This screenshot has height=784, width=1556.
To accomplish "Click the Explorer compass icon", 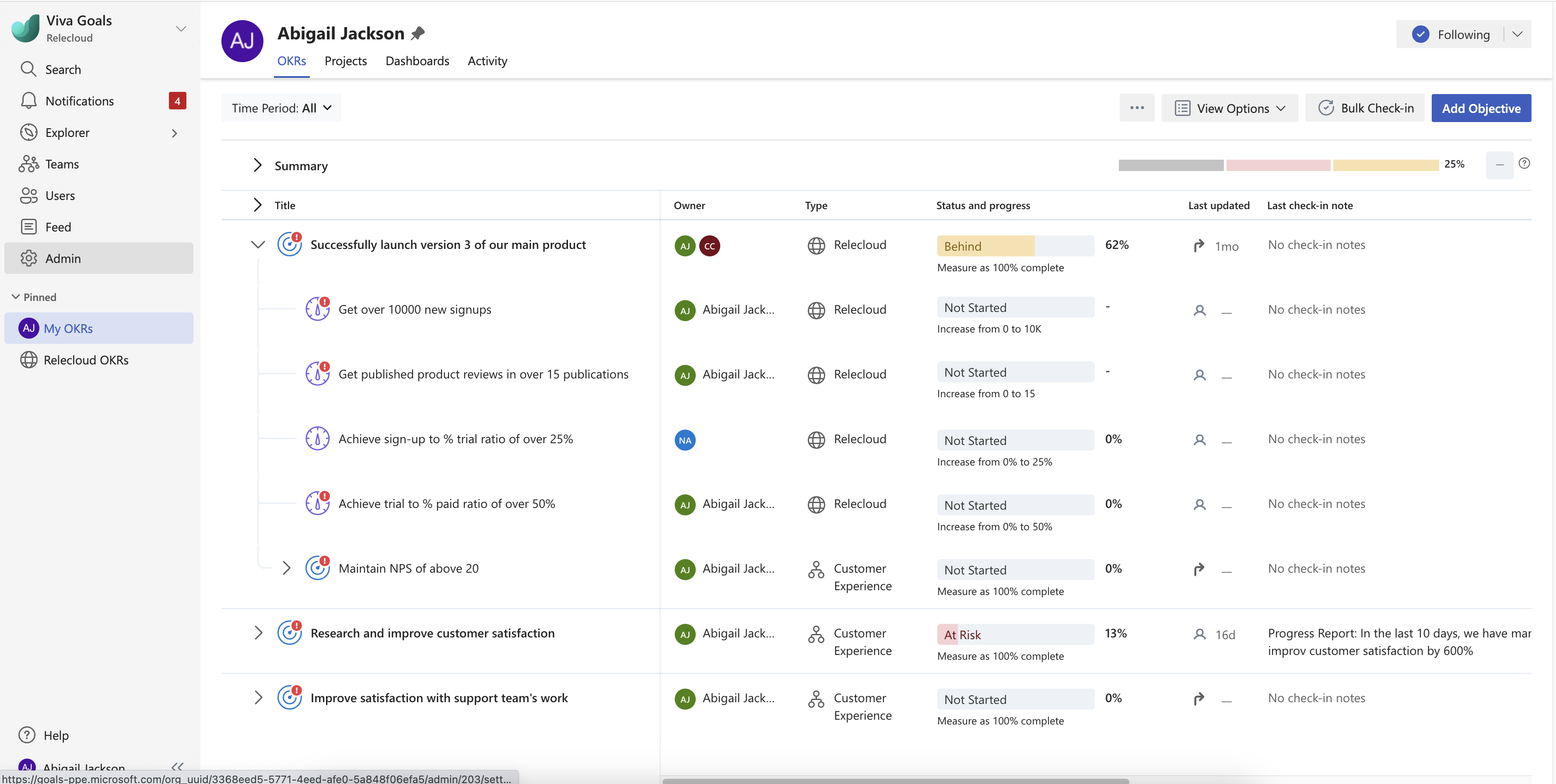I will tap(28, 132).
